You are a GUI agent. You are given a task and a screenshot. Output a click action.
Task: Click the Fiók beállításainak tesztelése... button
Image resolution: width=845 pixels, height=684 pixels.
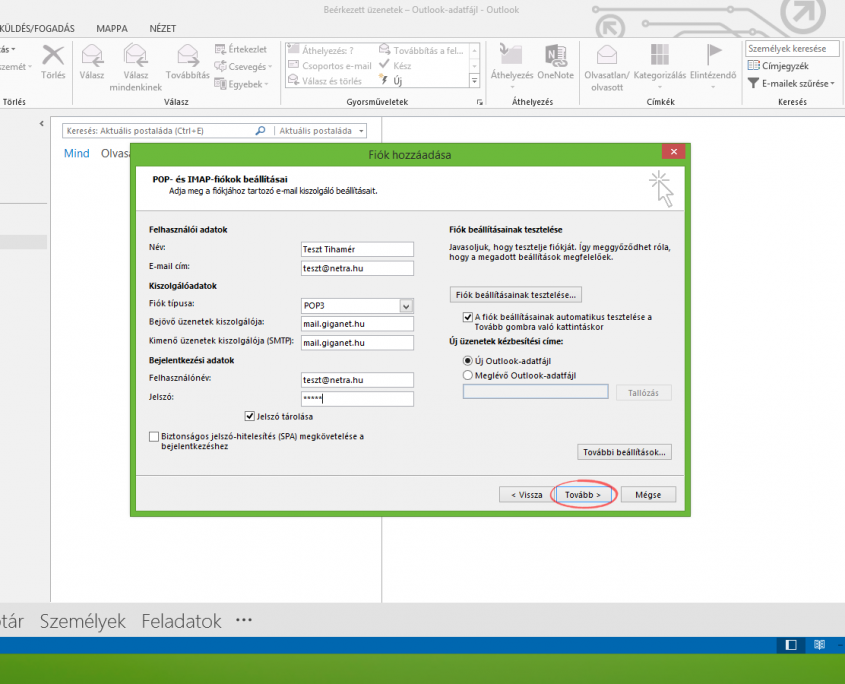pos(517,295)
